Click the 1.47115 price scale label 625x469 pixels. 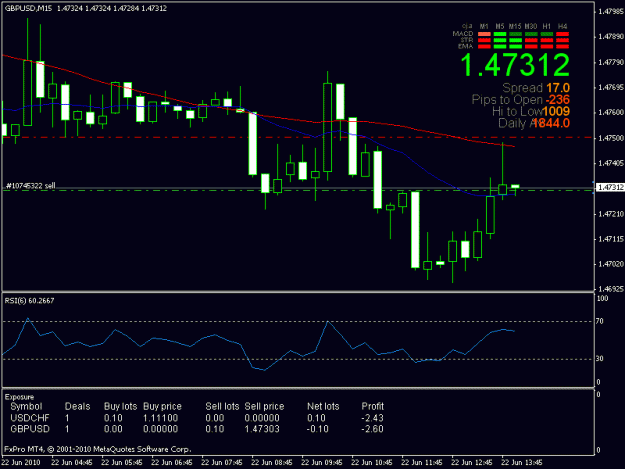(611, 239)
